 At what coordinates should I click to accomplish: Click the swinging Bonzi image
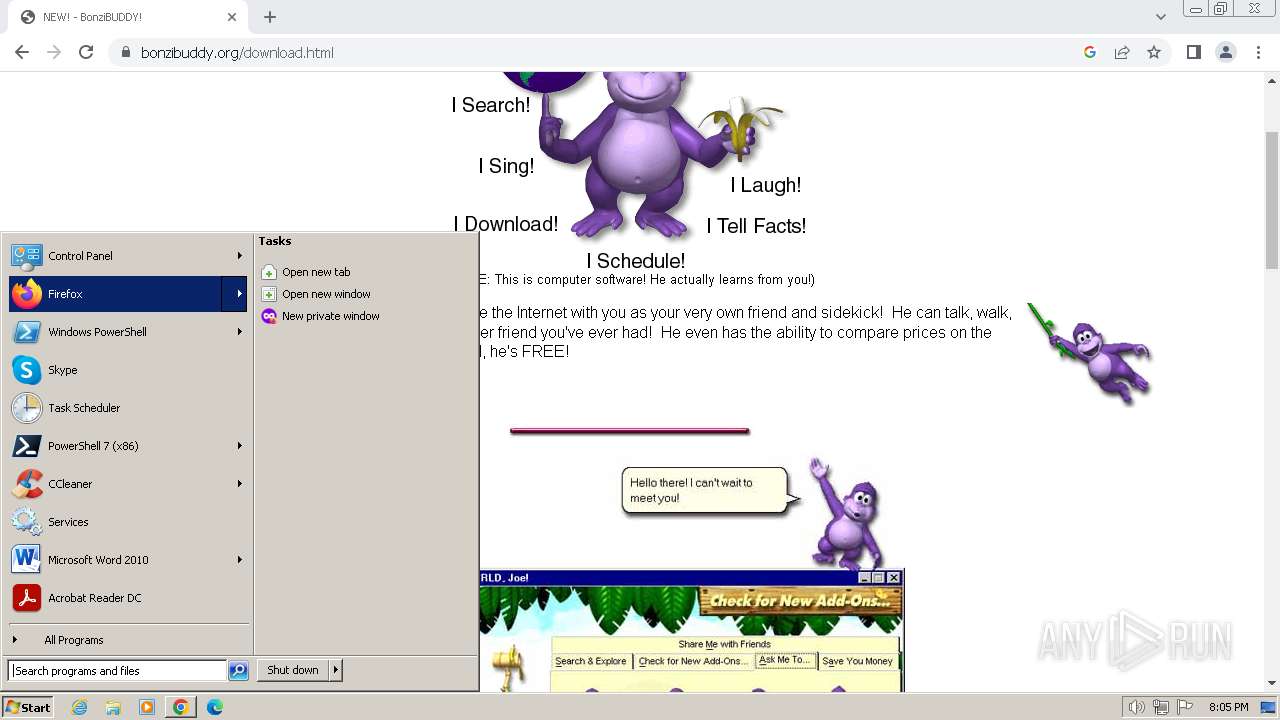click(1090, 353)
